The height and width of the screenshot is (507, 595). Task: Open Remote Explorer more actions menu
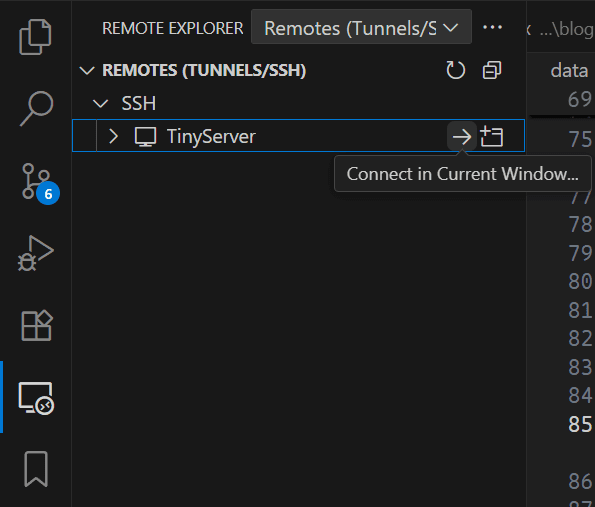click(492, 27)
